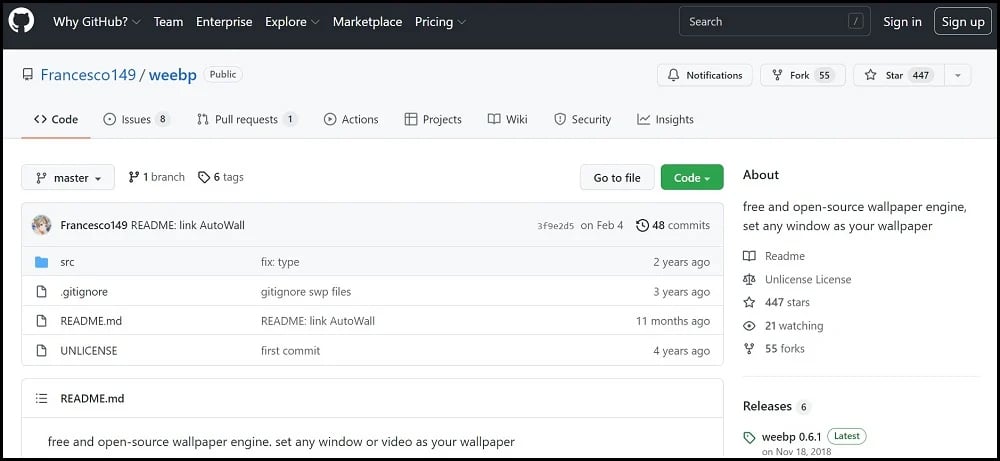Open the Pricing dropdown menu
This screenshot has width=1000, height=461.
point(440,22)
